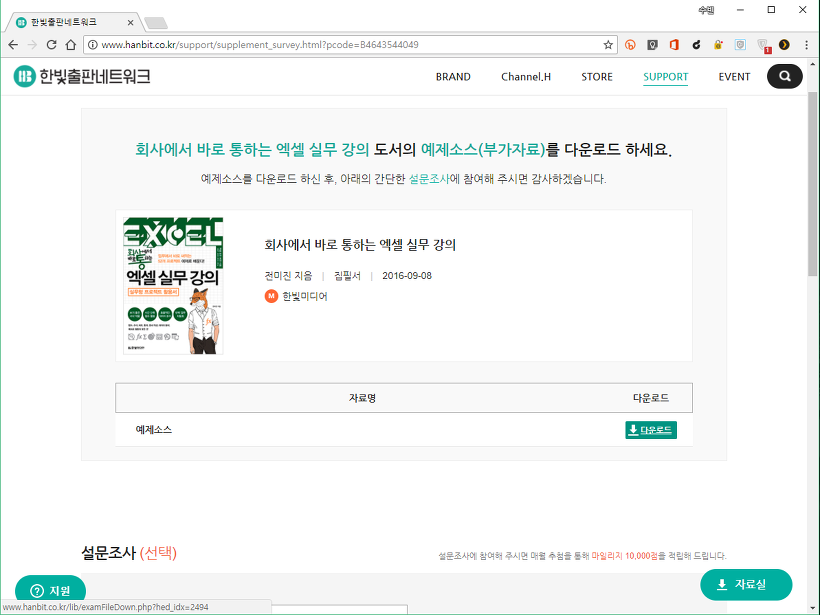The width and height of the screenshot is (820, 615).
Task: Click the book title 회사에서 바로 통하는 엑셀 실무 강의
Action: (360, 245)
